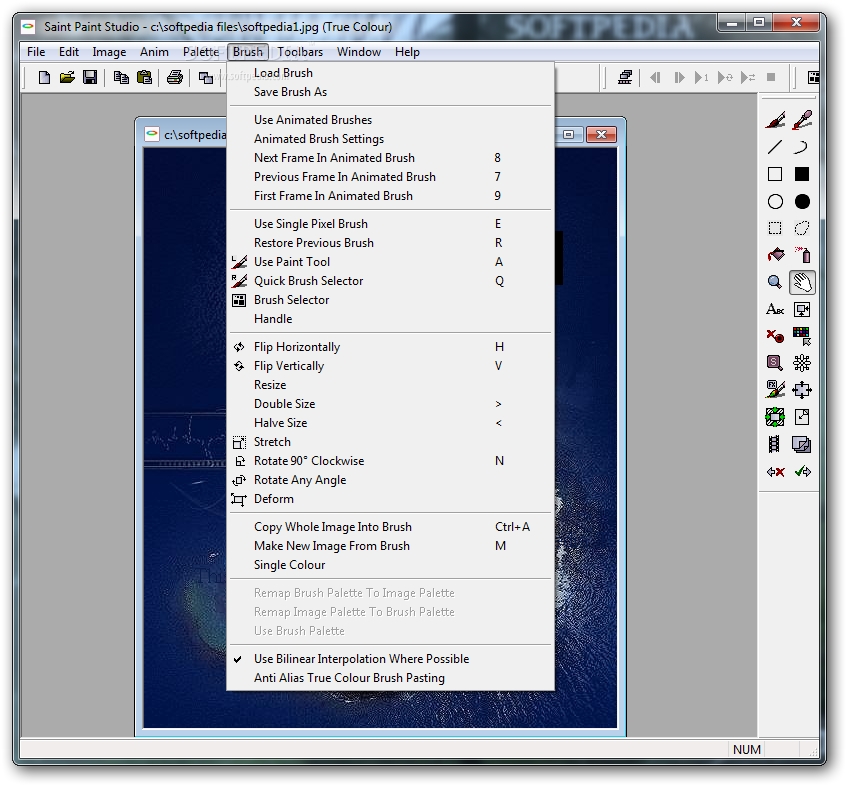The height and width of the screenshot is (786, 847).
Task: Choose Flip Horizontally
Action: point(390,346)
